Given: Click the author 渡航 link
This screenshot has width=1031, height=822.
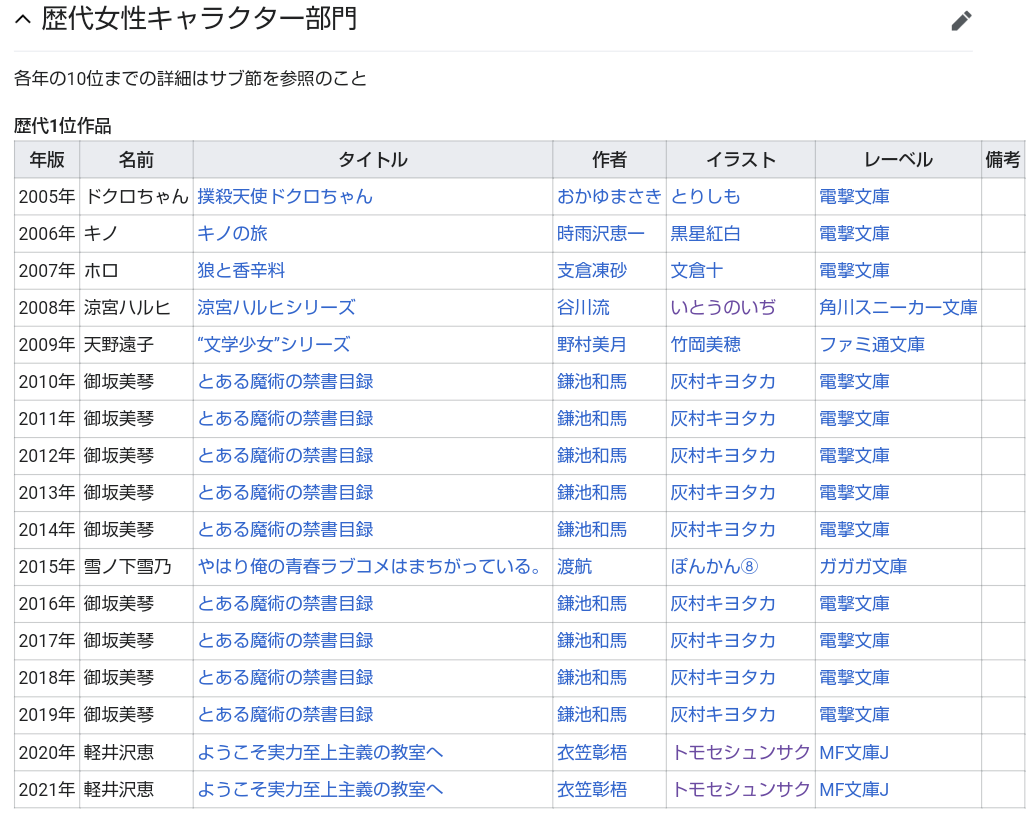Looking at the screenshot, I should [574, 567].
